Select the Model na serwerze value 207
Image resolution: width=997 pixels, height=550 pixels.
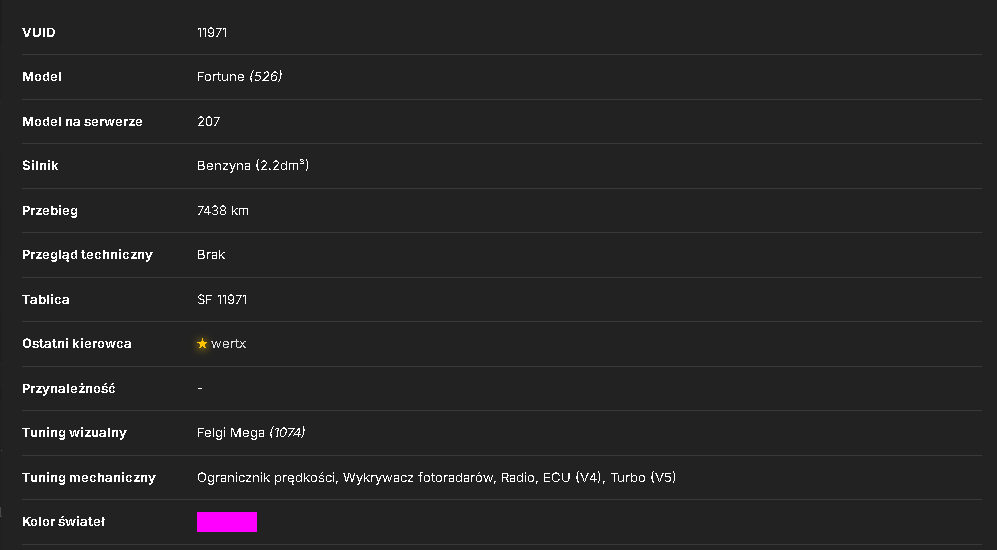[x=209, y=121]
